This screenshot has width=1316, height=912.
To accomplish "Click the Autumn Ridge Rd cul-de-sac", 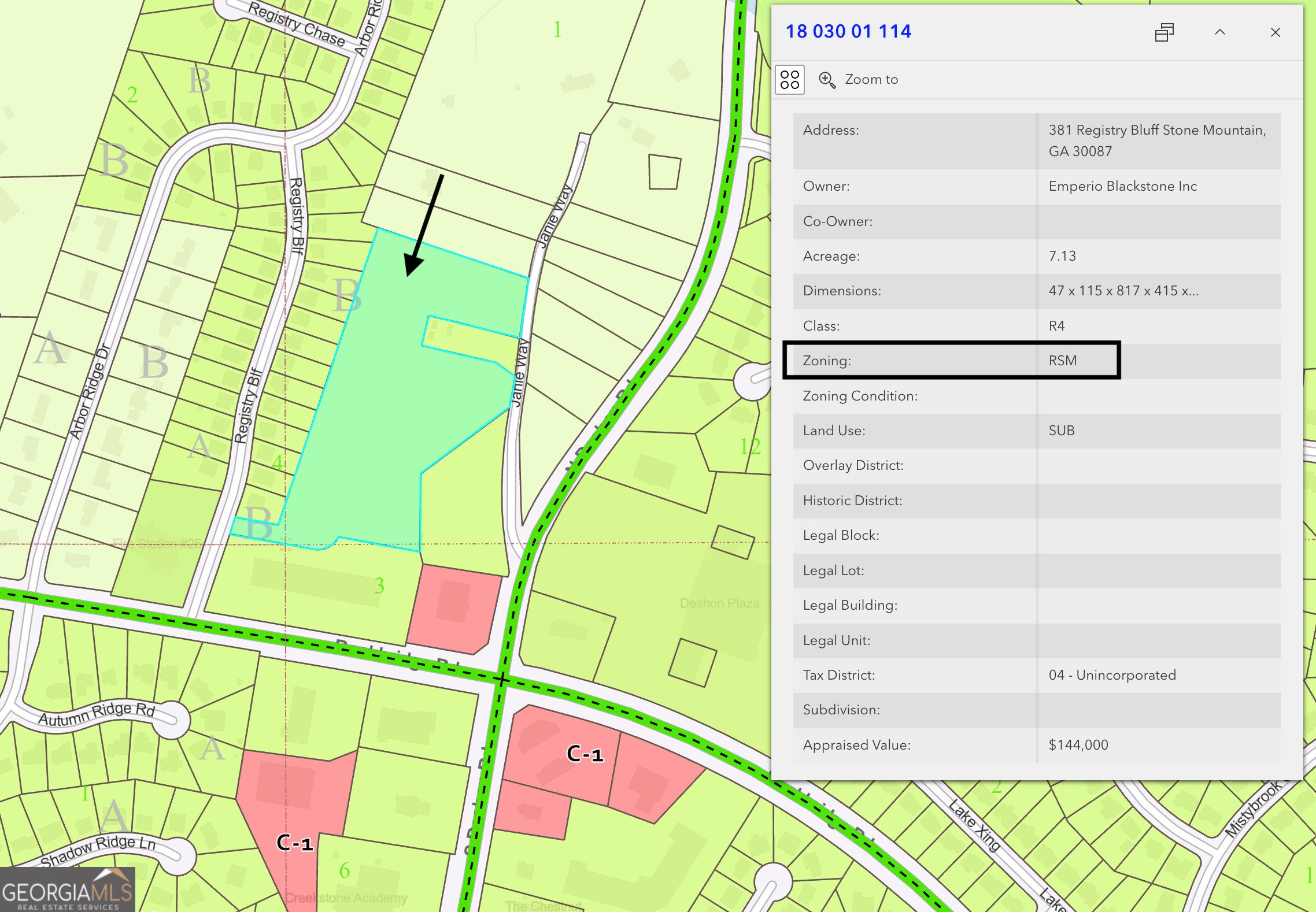I will pyautogui.click(x=172, y=720).
